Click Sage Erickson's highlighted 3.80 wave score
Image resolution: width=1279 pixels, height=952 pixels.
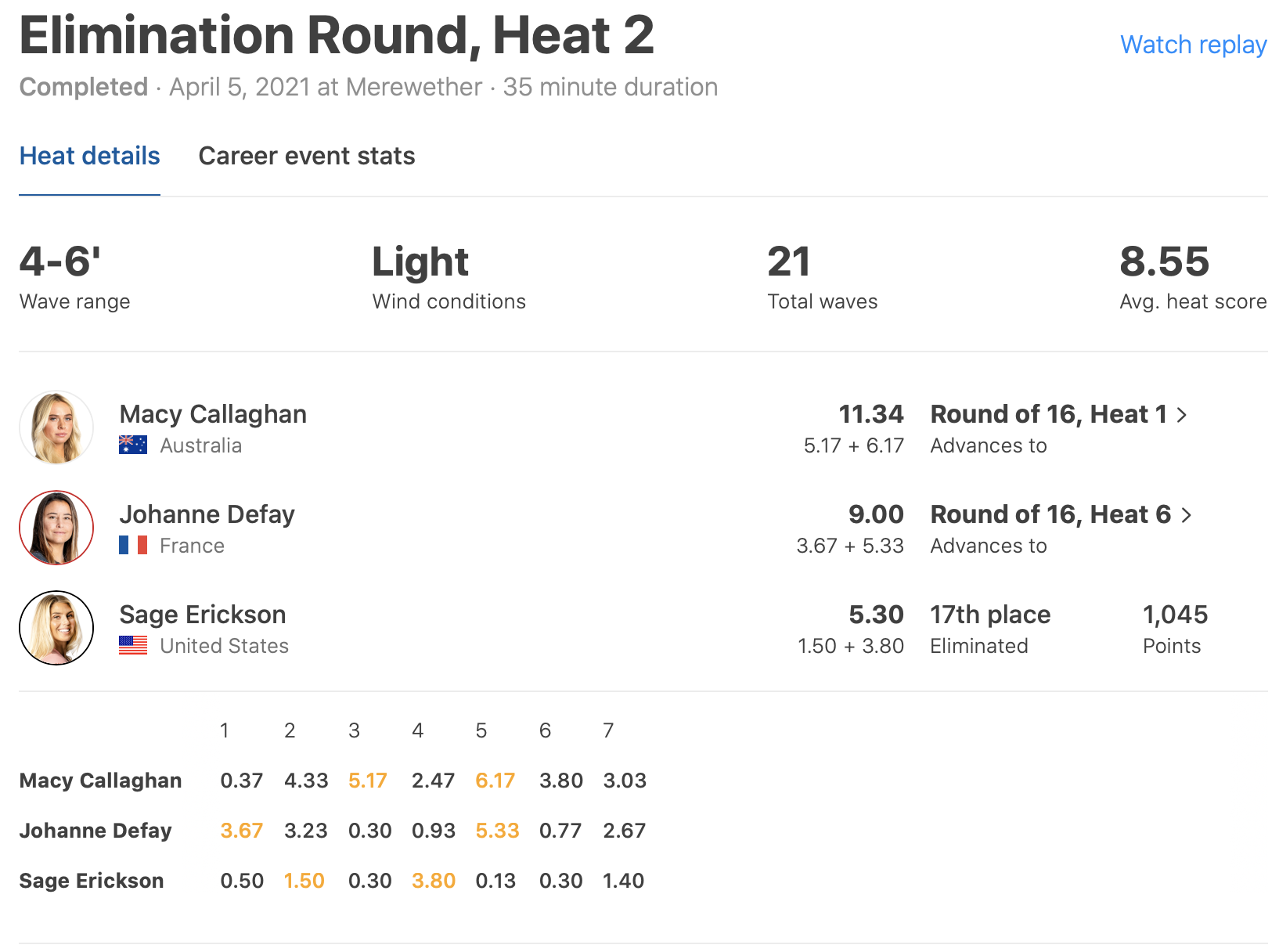tap(434, 881)
